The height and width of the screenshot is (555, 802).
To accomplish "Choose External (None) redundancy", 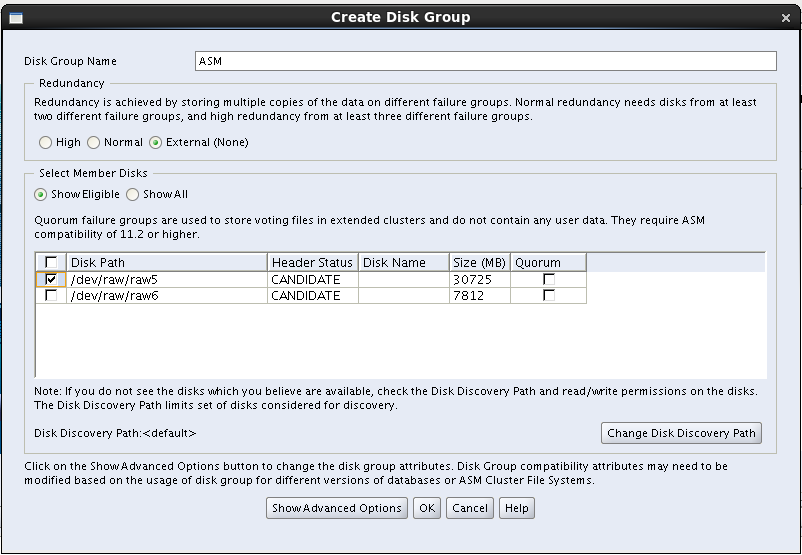I will [x=156, y=143].
